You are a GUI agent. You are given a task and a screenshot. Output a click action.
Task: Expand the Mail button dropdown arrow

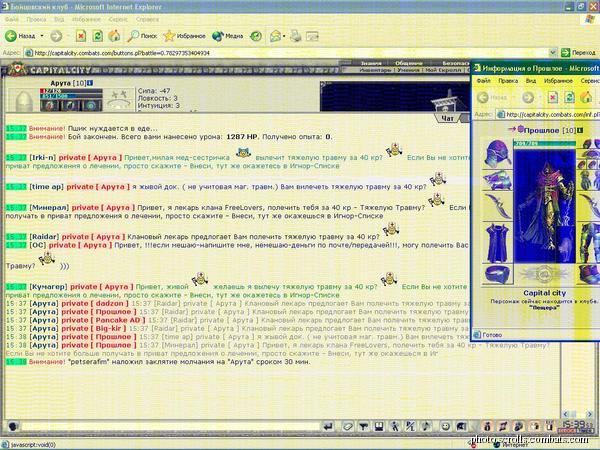click(x=284, y=36)
